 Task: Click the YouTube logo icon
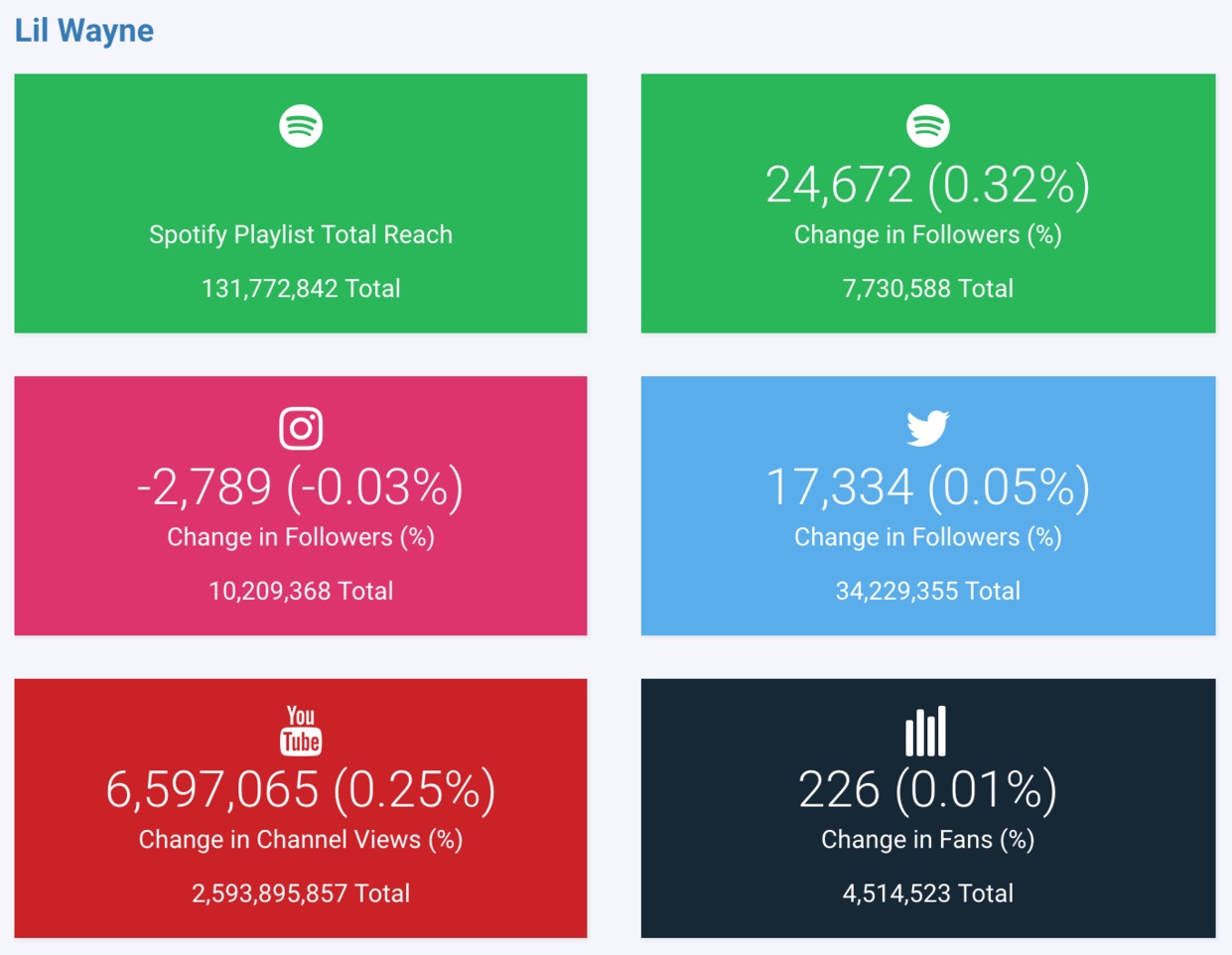301,731
